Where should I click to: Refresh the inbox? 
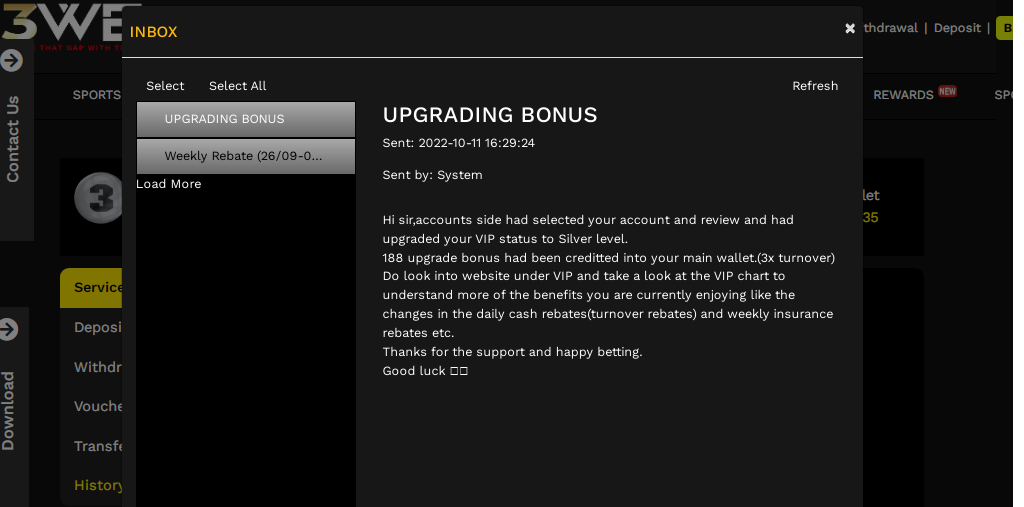click(815, 86)
